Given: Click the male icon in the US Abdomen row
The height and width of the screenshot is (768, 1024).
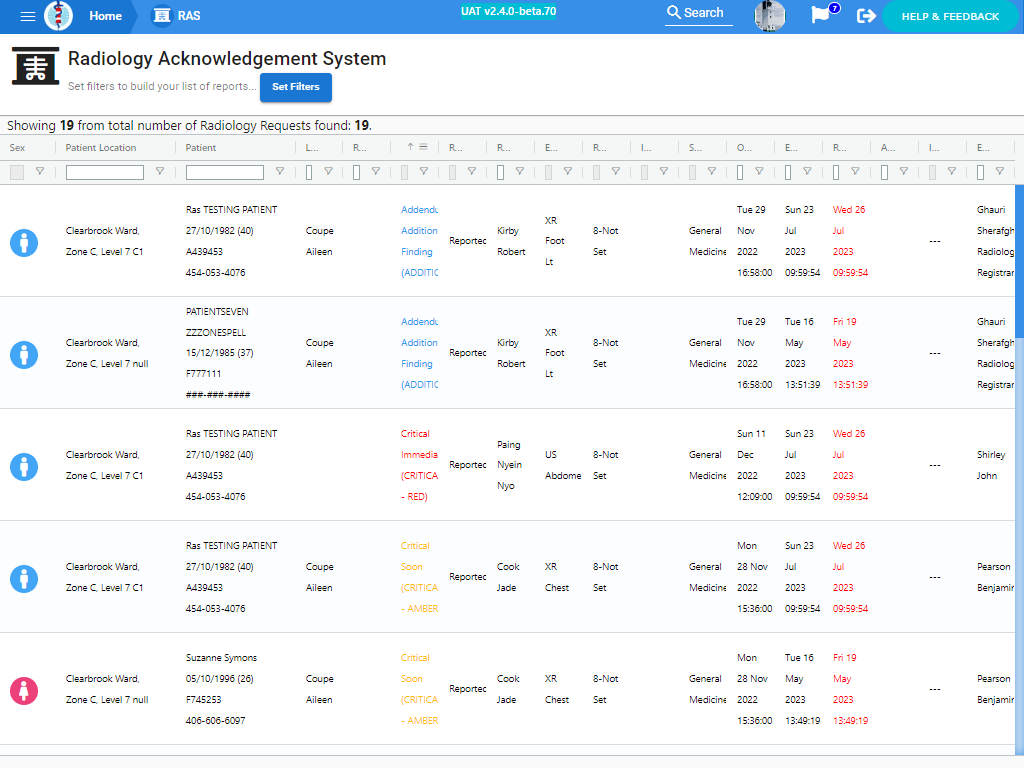Looking at the screenshot, I should coord(24,467).
